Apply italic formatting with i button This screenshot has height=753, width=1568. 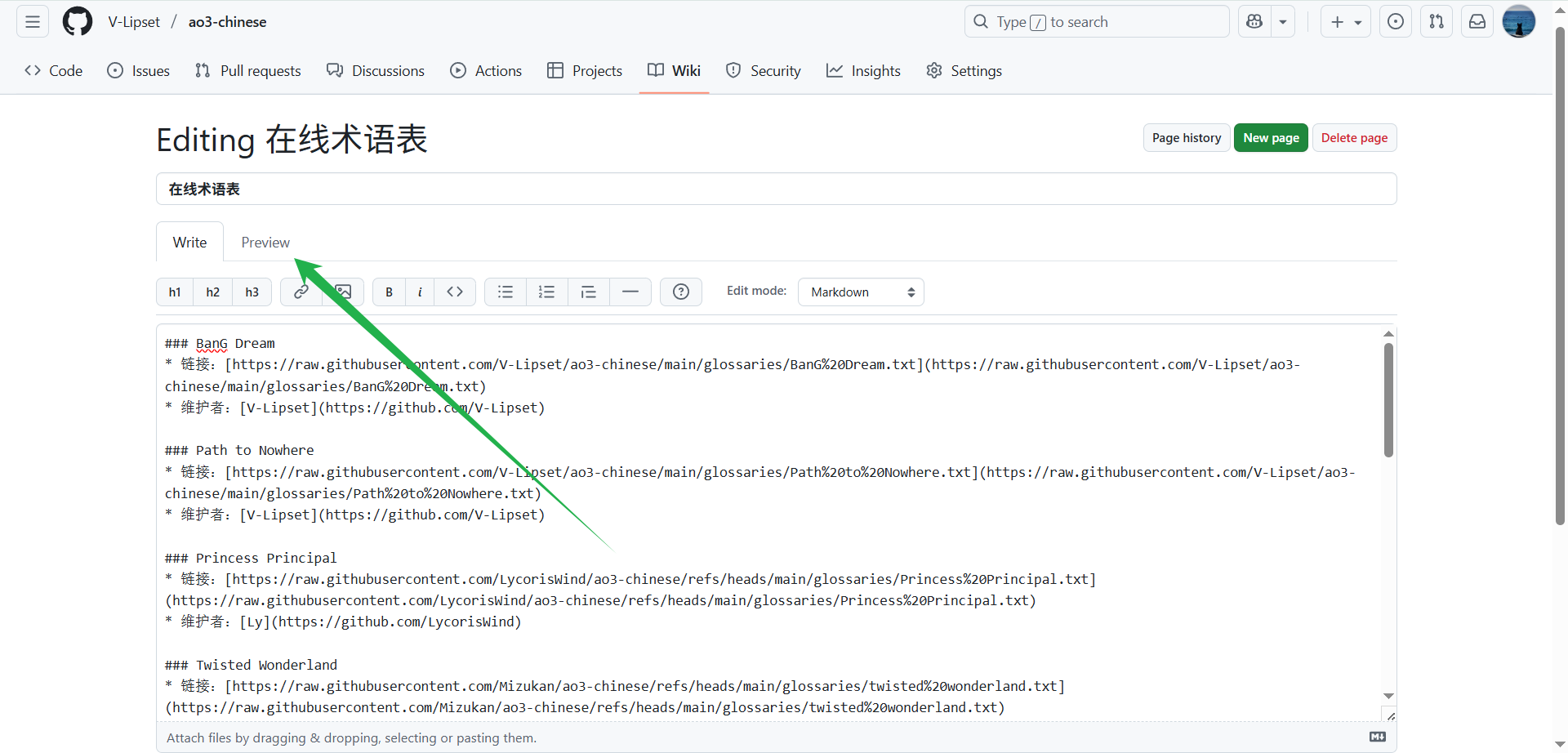420,292
